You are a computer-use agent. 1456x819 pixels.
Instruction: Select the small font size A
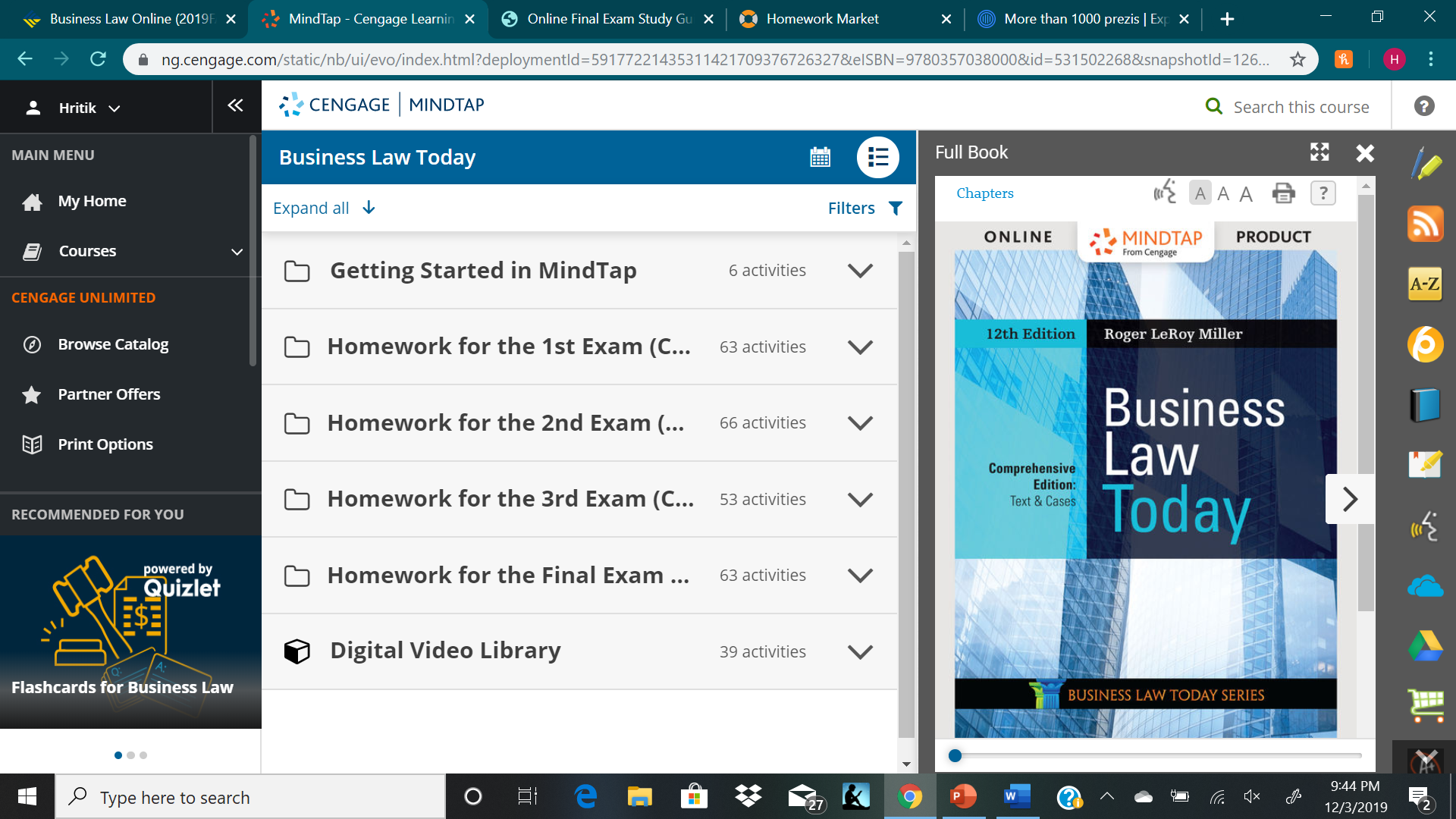click(x=1200, y=193)
